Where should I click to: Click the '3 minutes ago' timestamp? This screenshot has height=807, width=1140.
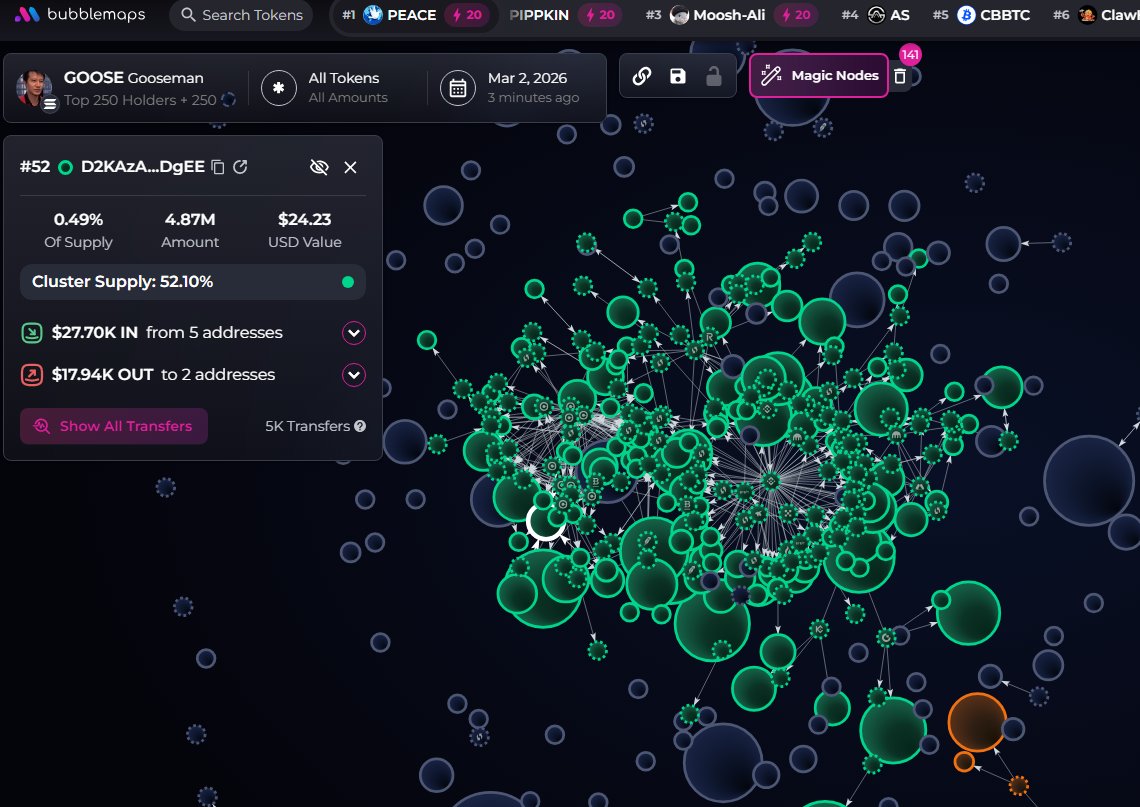533,97
